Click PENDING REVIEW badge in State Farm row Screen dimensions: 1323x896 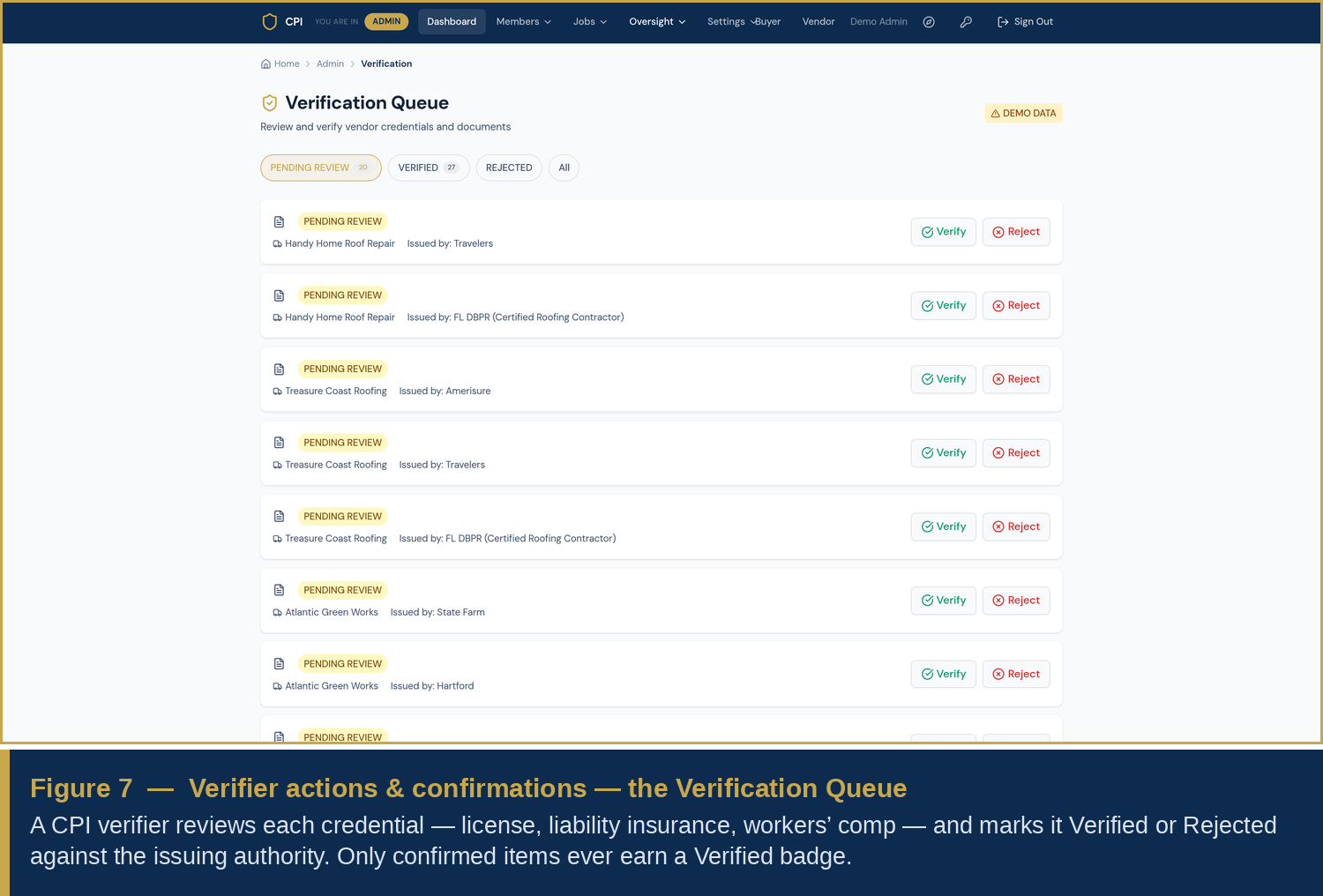(342, 591)
